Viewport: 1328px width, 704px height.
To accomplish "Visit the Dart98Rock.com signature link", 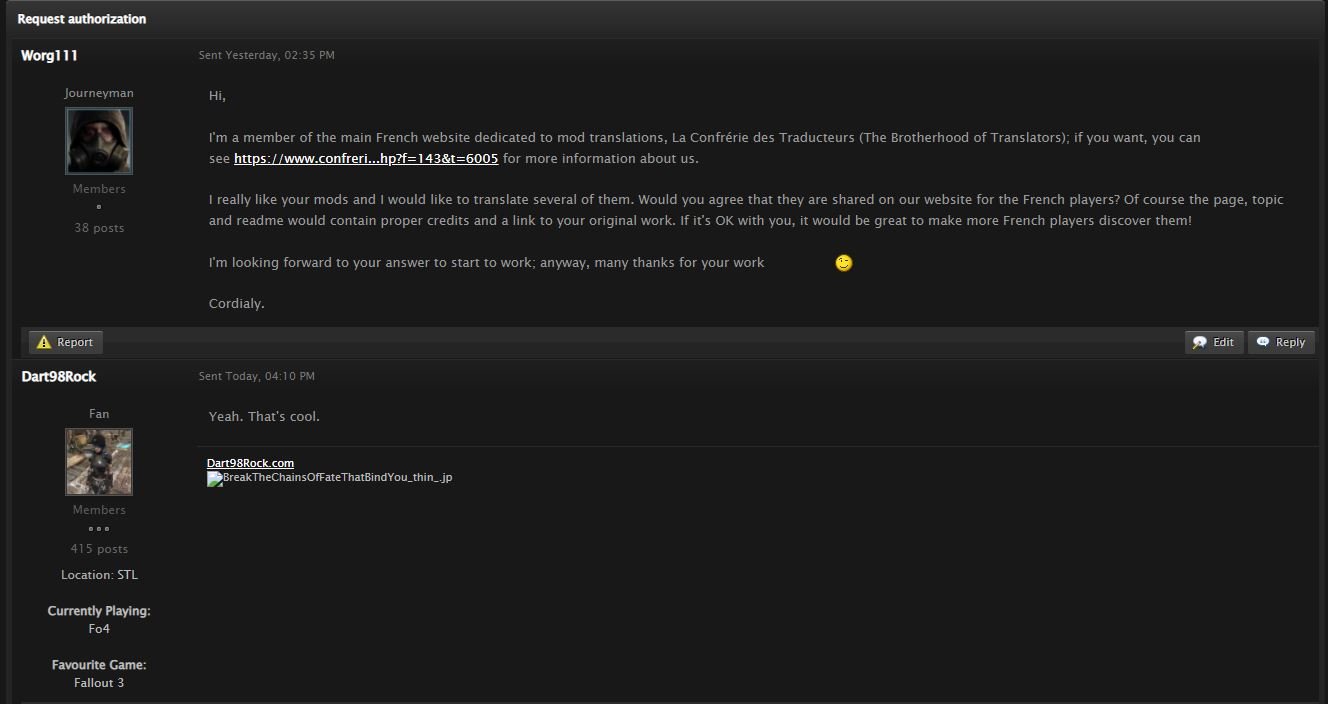I will (250, 463).
